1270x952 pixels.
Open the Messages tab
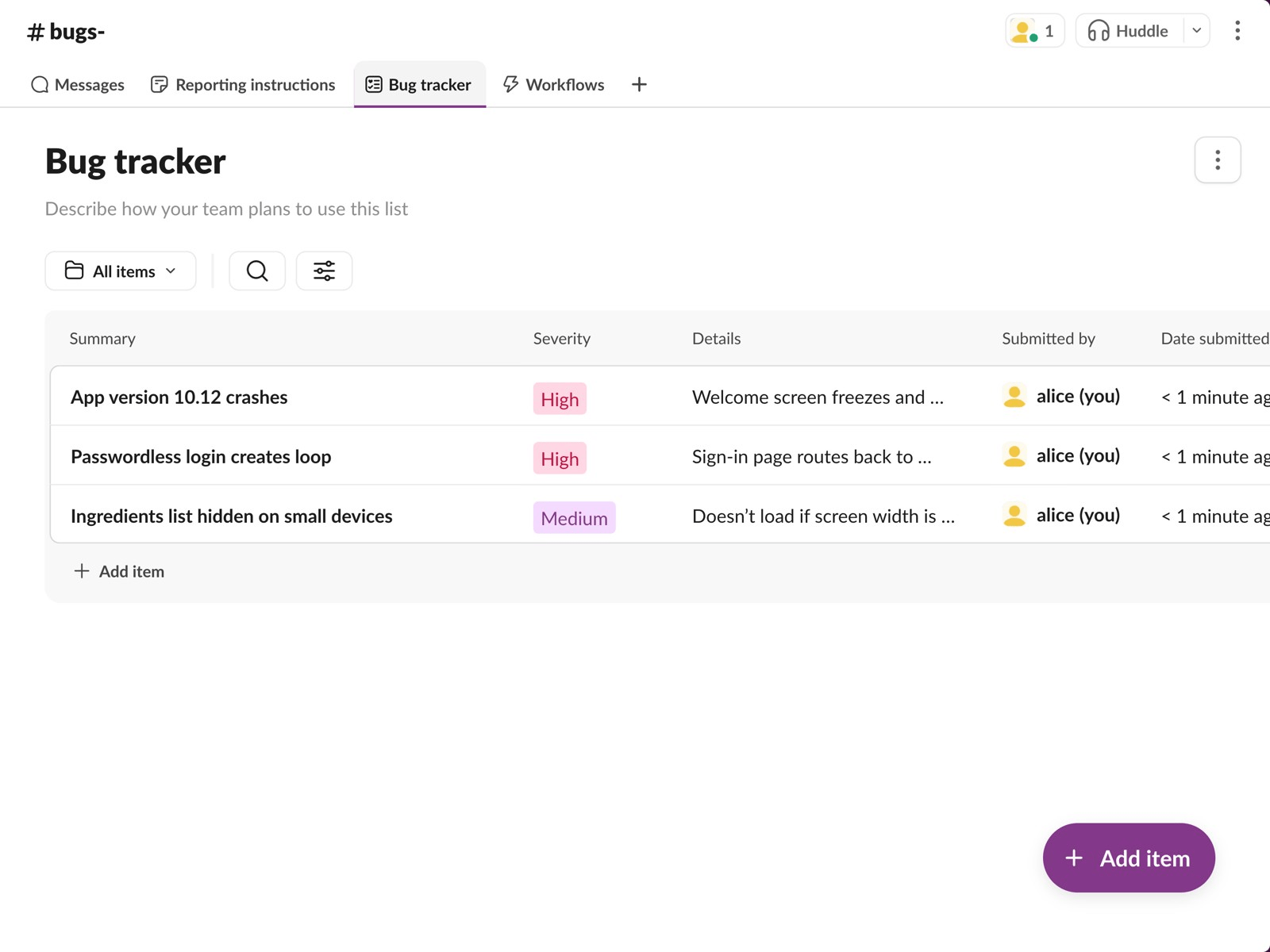[x=78, y=84]
